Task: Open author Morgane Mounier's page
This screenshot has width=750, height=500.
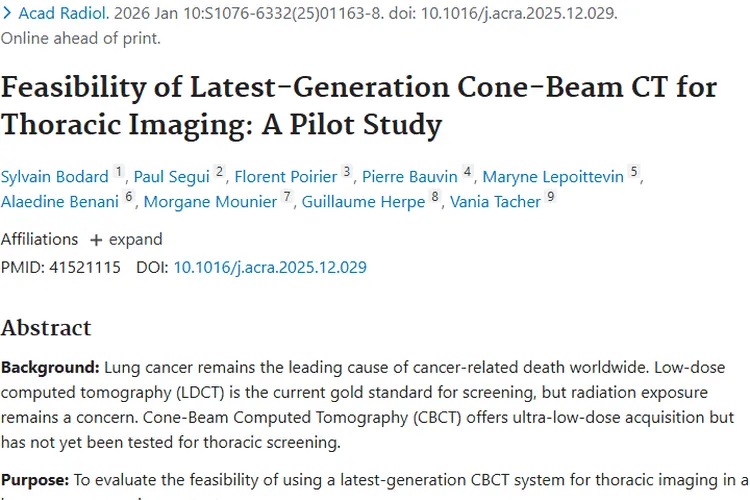Action: [x=211, y=201]
